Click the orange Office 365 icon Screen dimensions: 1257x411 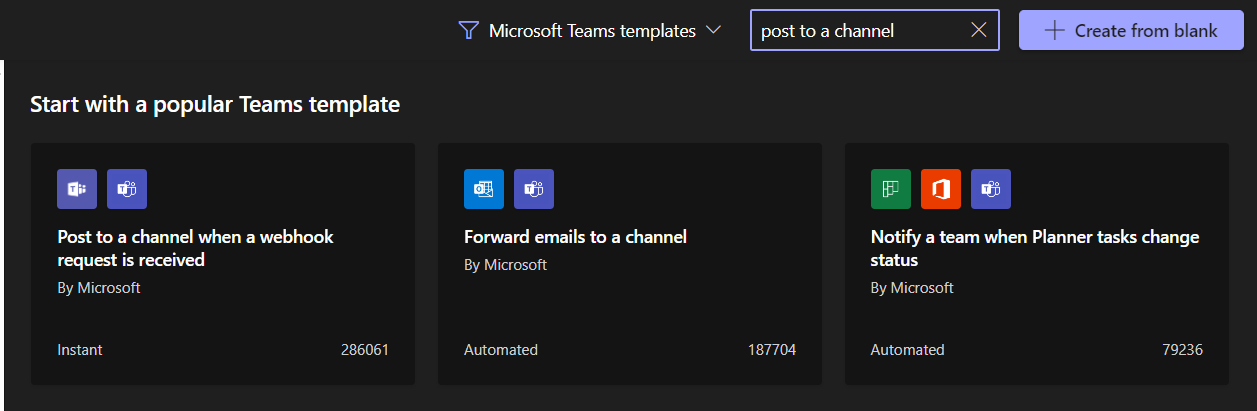941,189
